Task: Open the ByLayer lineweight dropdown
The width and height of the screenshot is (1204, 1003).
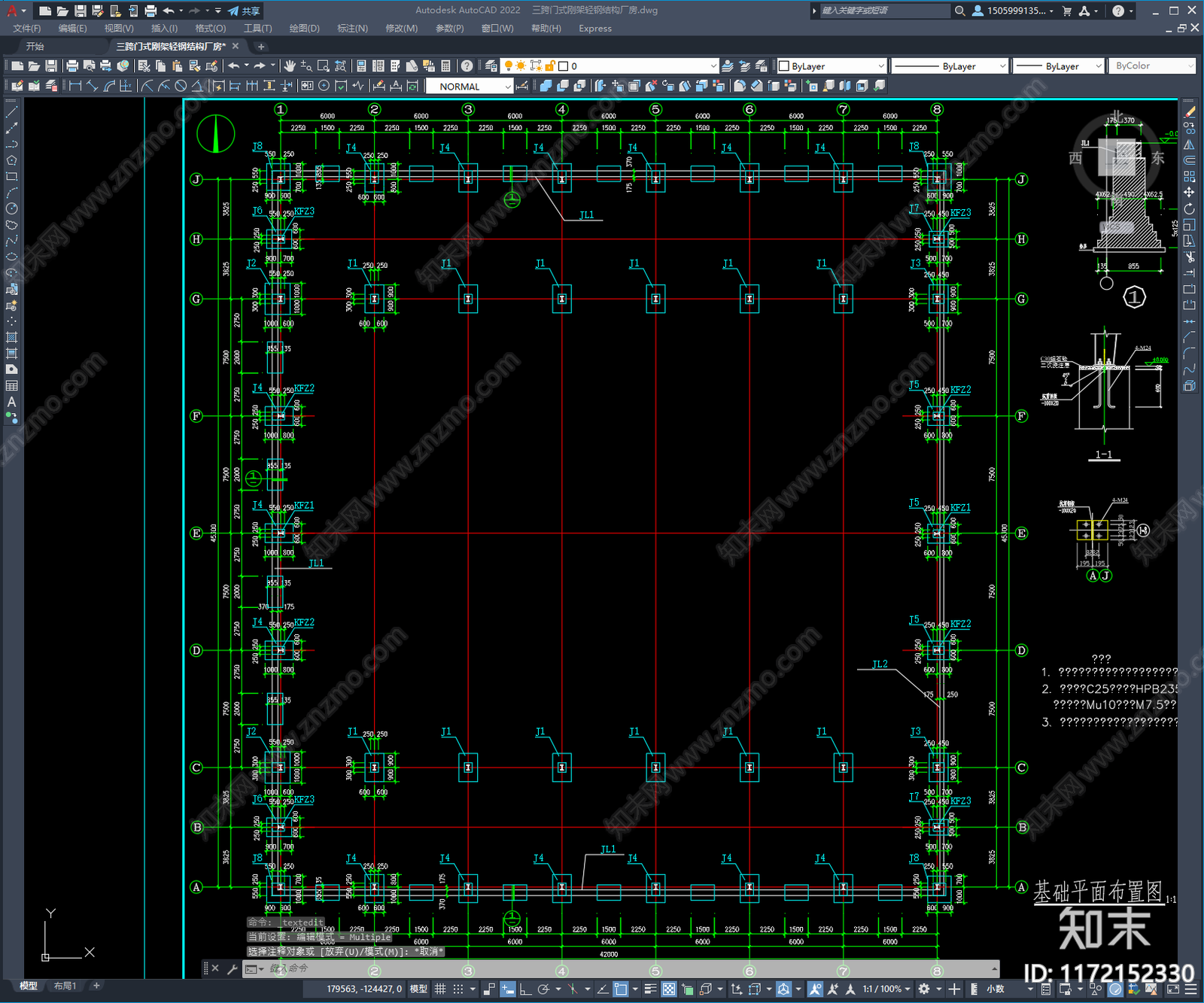Action: [1058, 66]
